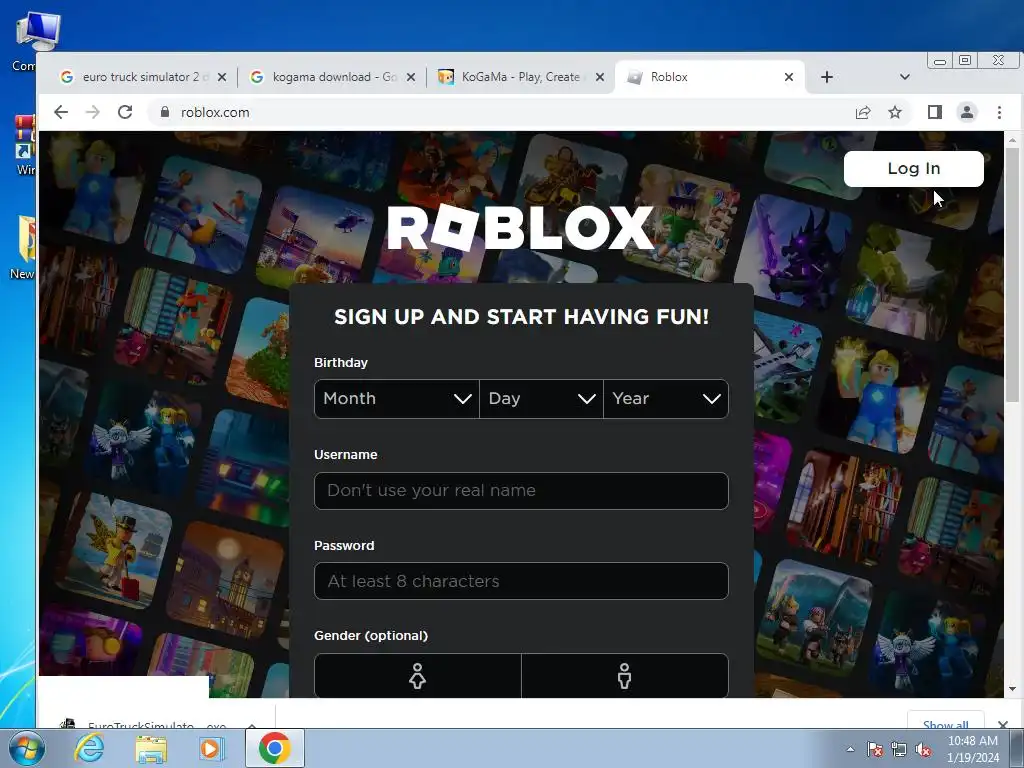Click the browser forward arrow

pos(93,112)
